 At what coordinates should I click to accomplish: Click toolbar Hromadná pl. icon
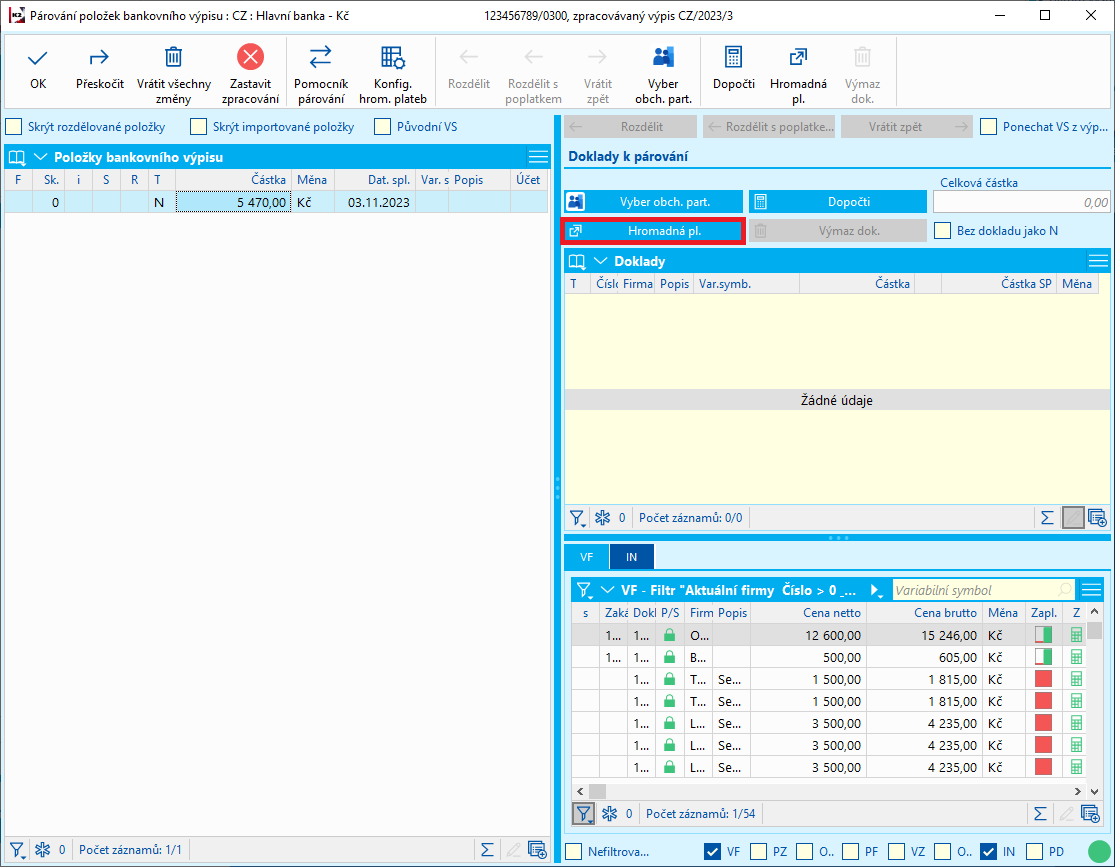(798, 57)
